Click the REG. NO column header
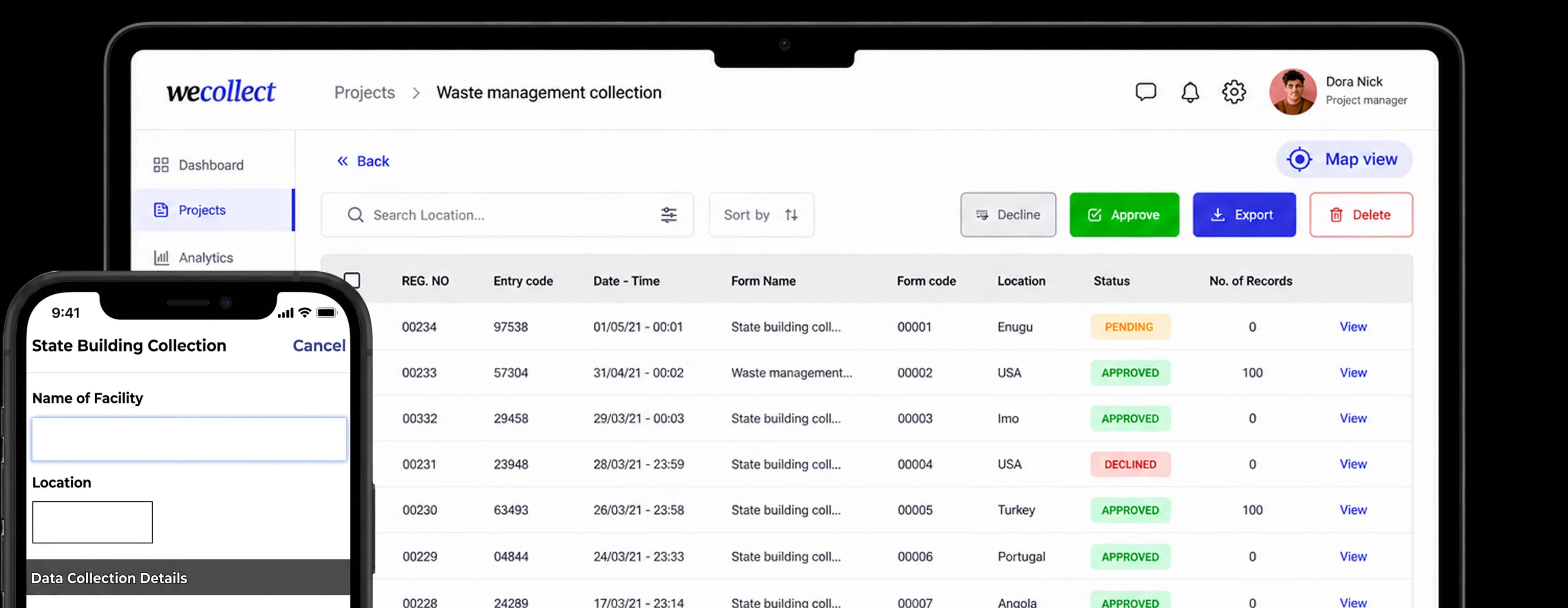The image size is (1568, 608). pyautogui.click(x=425, y=281)
